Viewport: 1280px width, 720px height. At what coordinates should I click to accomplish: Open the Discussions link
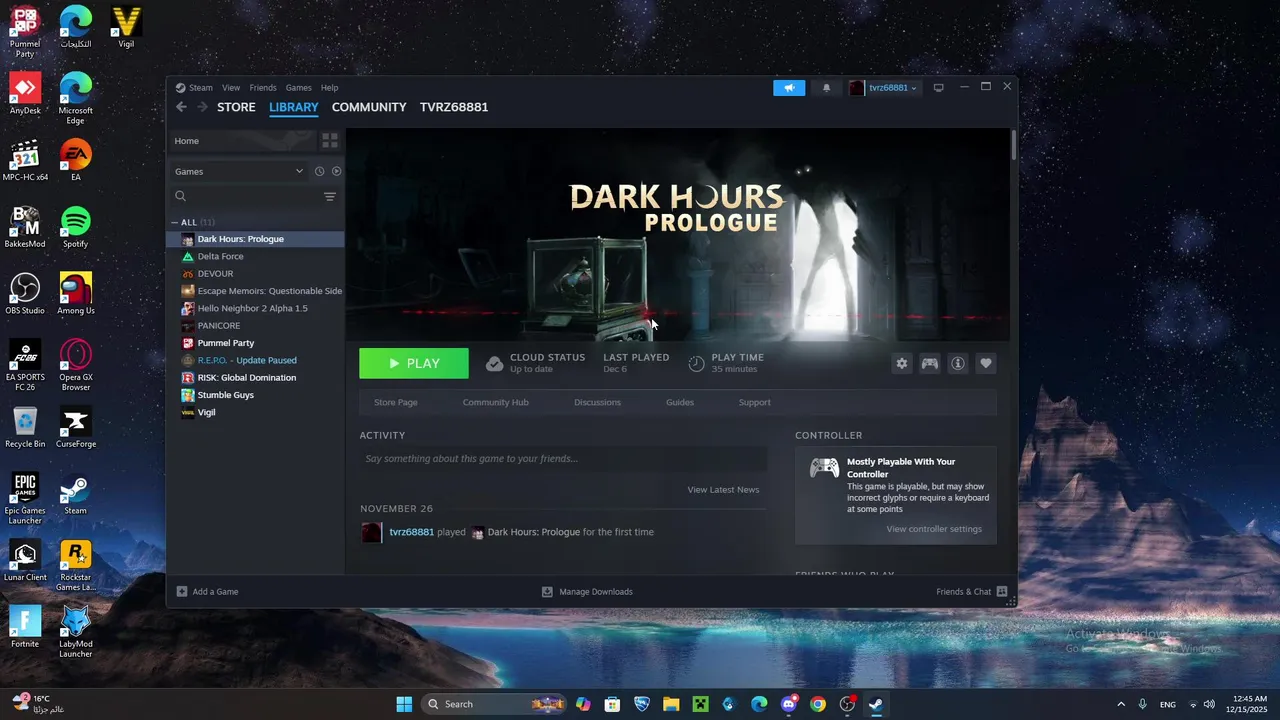click(597, 402)
